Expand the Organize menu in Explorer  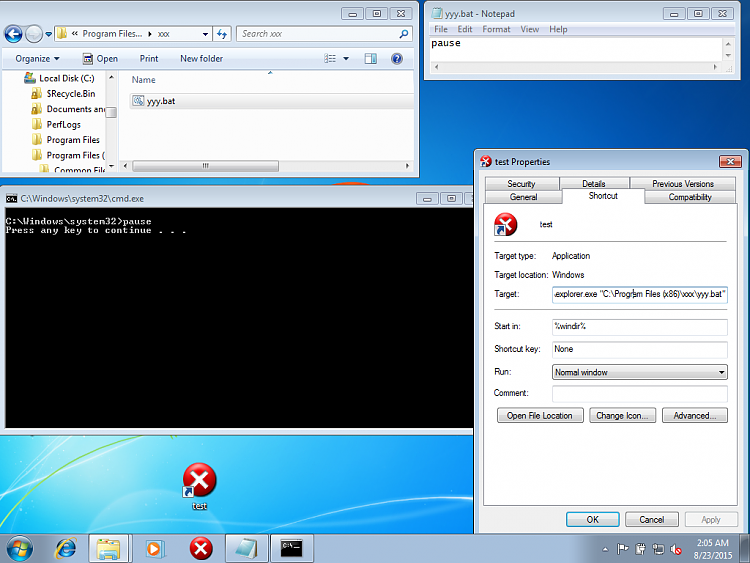[38, 59]
